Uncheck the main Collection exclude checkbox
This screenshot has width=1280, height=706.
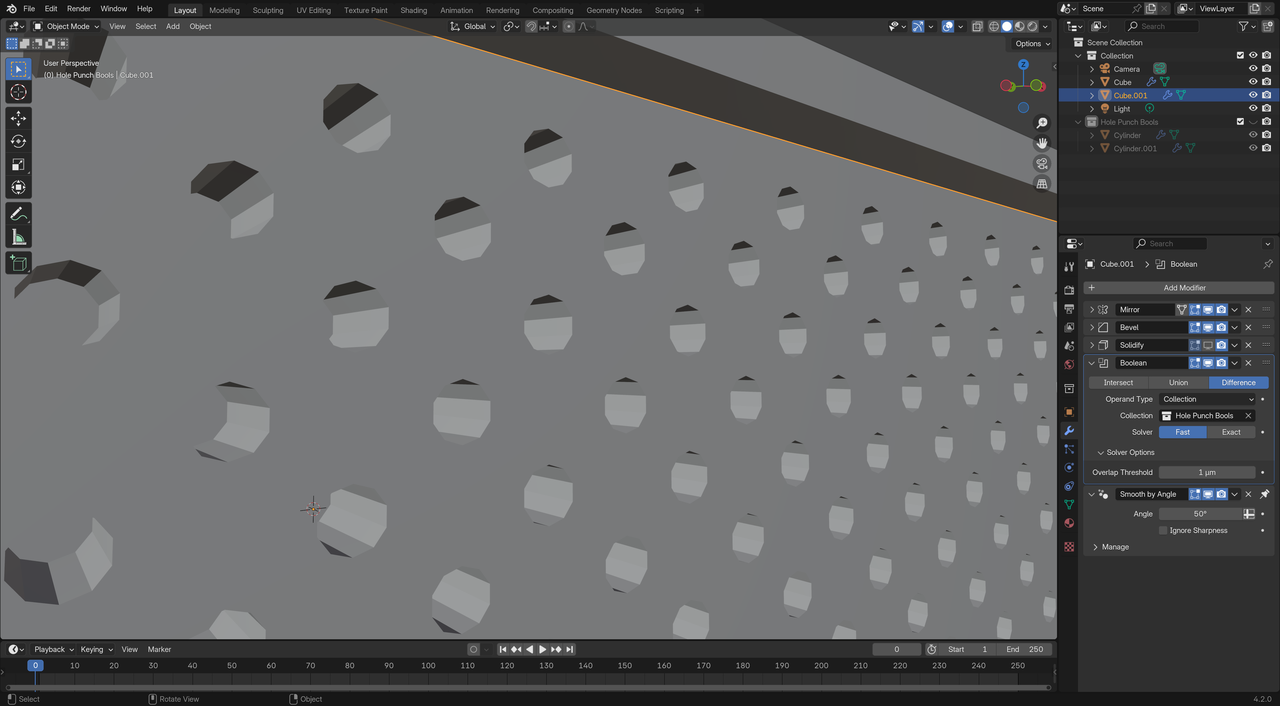point(1240,56)
